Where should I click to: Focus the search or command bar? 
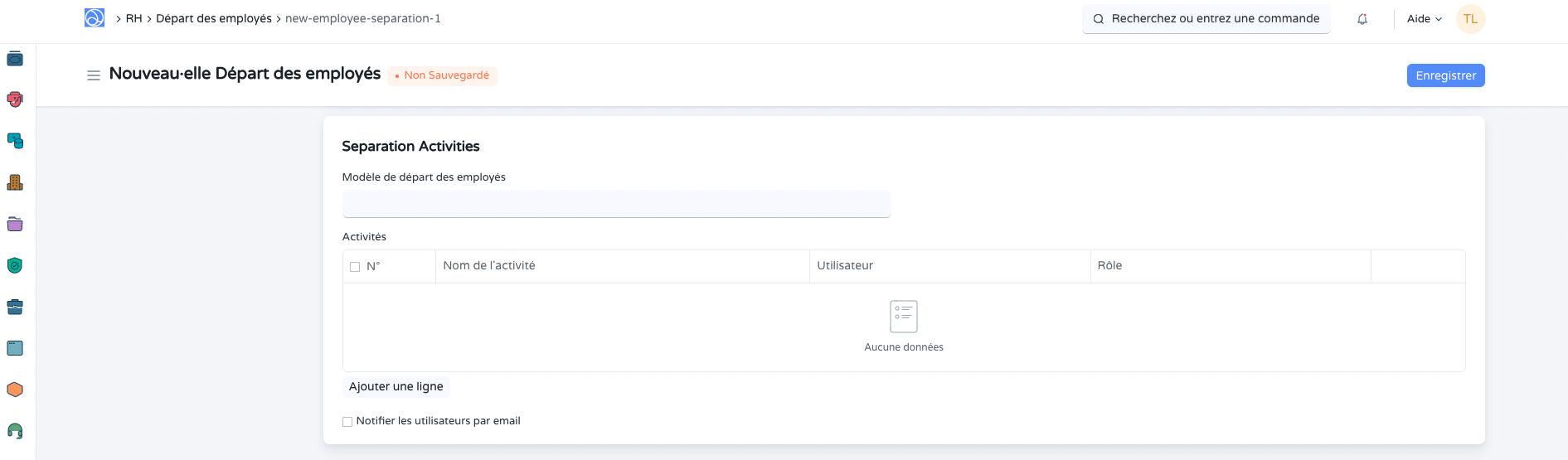[x=1206, y=19]
